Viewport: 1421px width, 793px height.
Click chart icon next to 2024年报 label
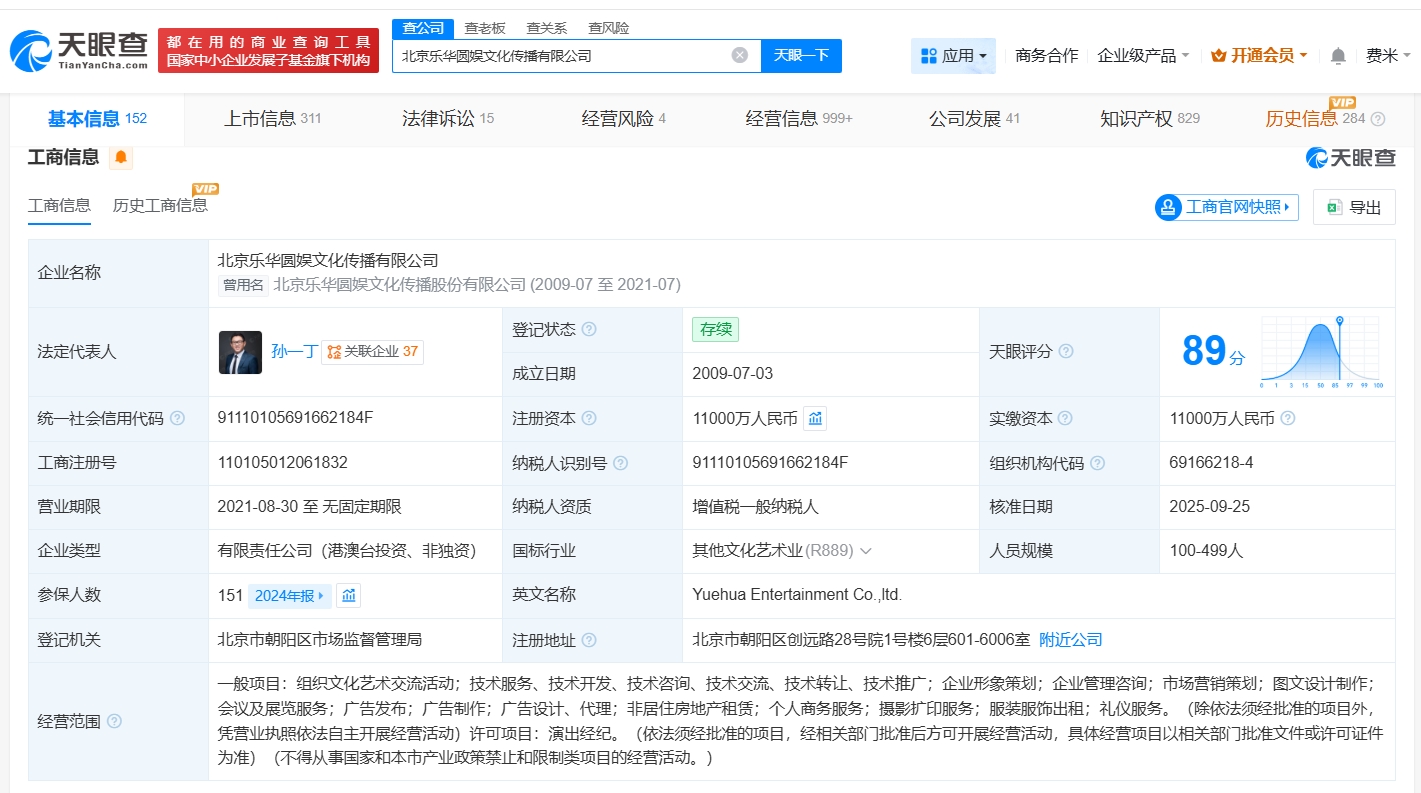[350, 595]
